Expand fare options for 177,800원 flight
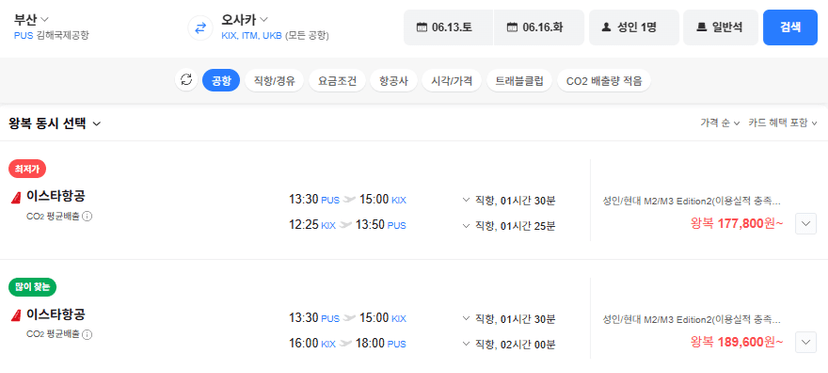This screenshot has width=828, height=373. click(x=806, y=223)
